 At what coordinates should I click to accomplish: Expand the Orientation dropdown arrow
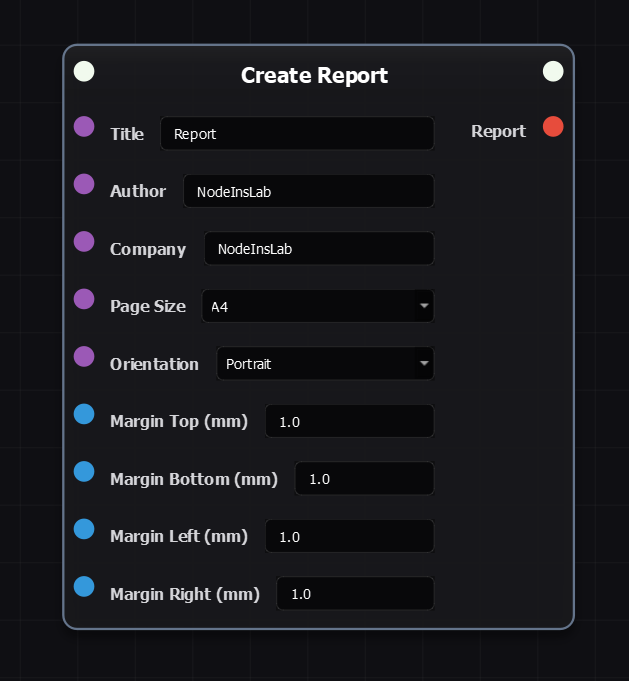click(424, 364)
